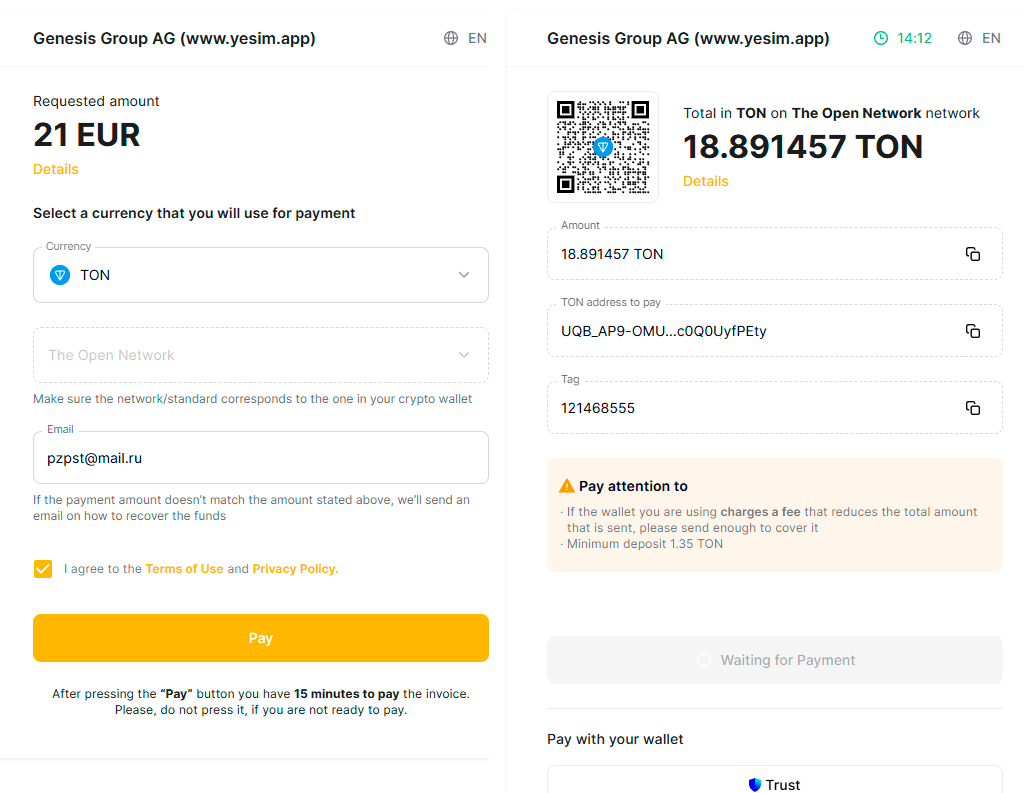Expand the Currency dropdown showing TON
Screen dimensions: 1024x793
(x=261, y=275)
